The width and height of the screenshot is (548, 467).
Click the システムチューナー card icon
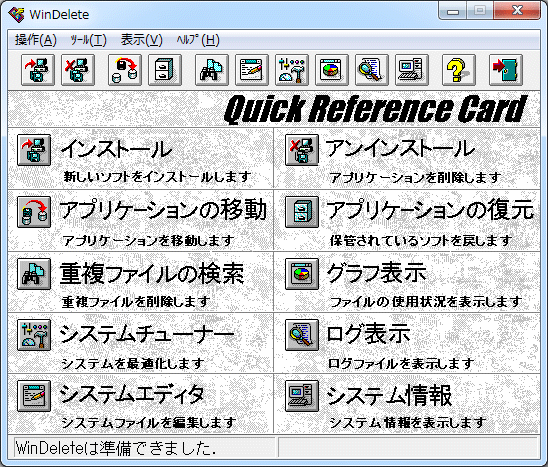[34, 335]
